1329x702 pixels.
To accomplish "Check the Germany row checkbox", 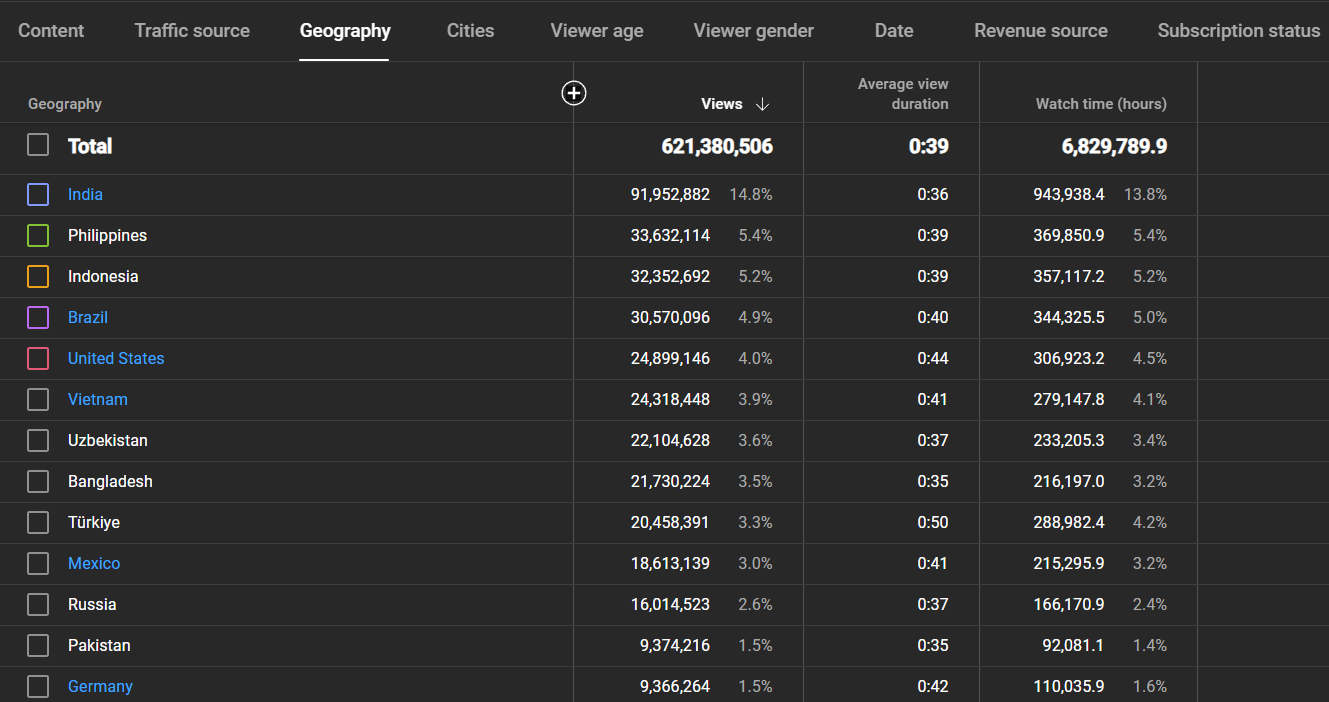I will 38,686.
